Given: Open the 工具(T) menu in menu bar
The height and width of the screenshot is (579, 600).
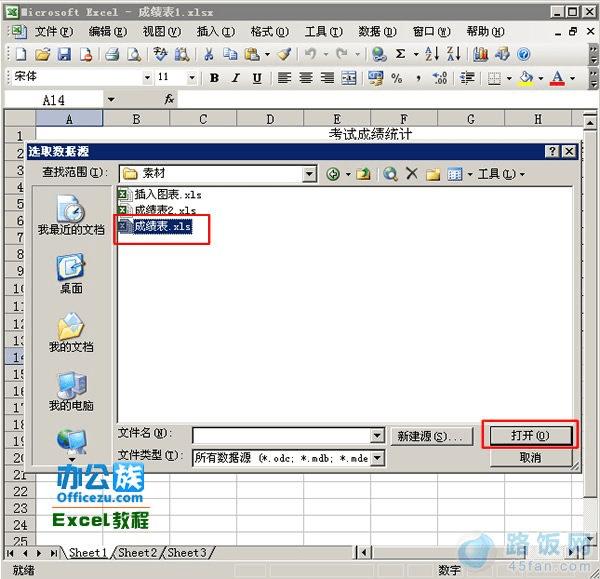Looking at the screenshot, I should point(323,31).
